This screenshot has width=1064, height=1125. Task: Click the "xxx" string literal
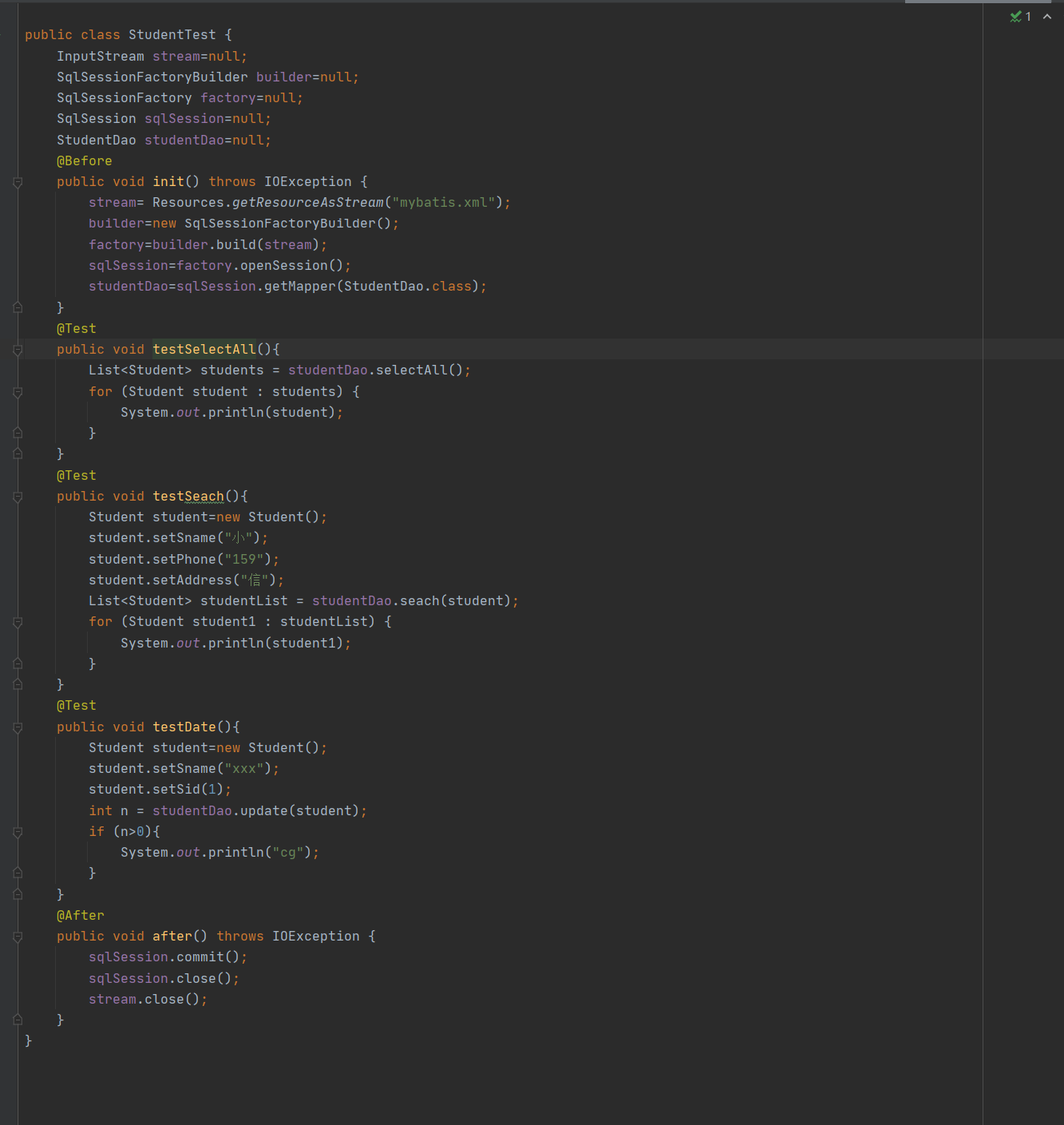(244, 769)
